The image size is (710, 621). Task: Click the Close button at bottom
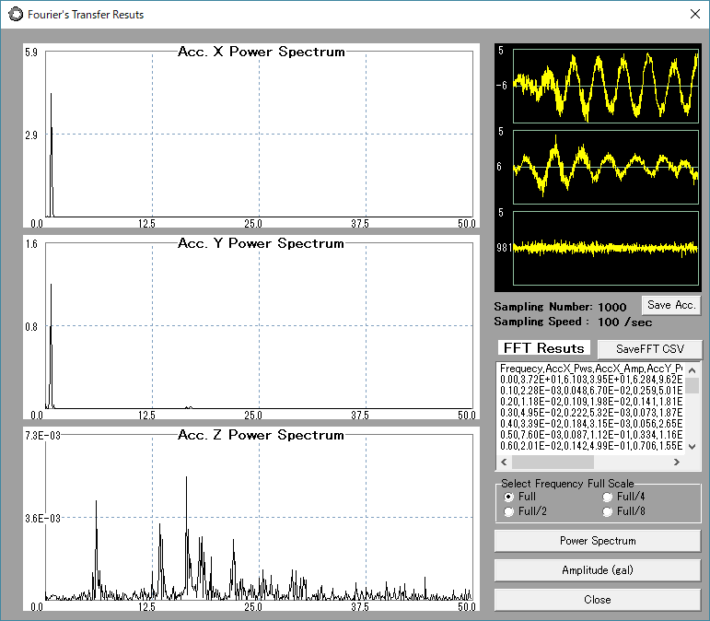click(x=597, y=599)
